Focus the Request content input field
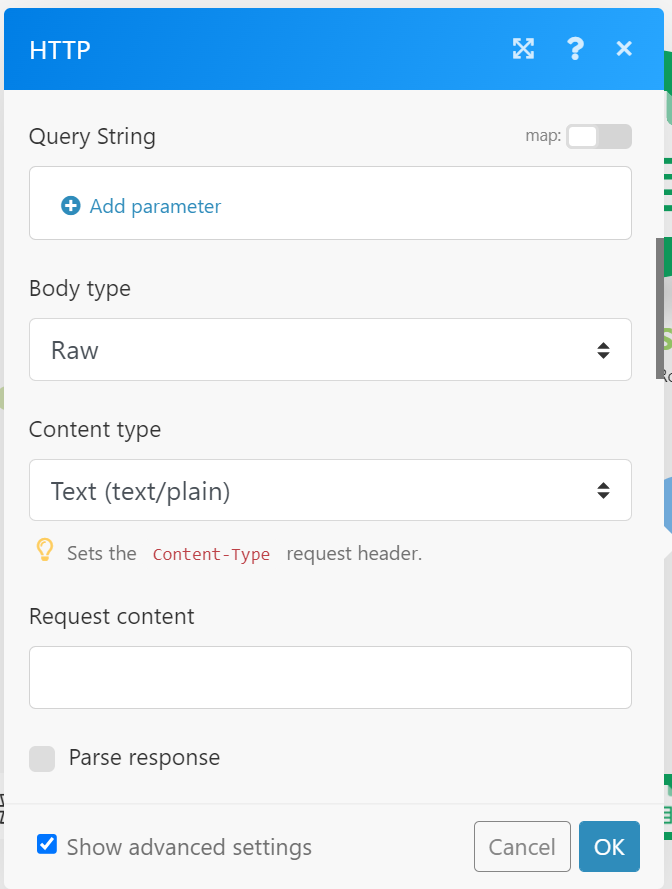Viewport: 672px width, 889px height. click(330, 678)
